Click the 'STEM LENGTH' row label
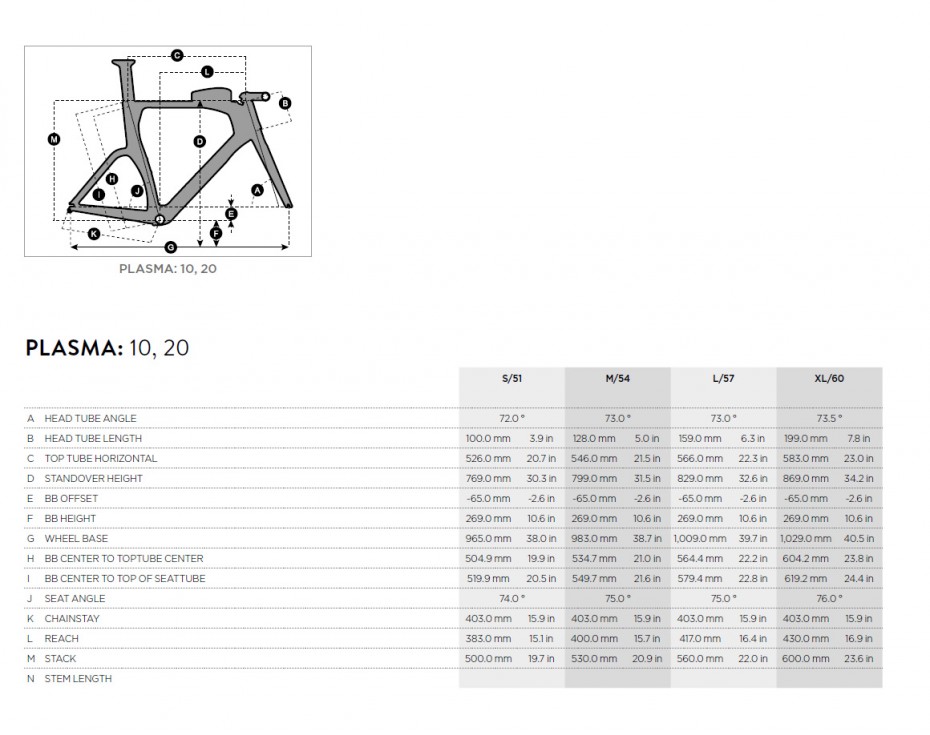The width and height of the screenshot is (930, 735). pos(78,679)
